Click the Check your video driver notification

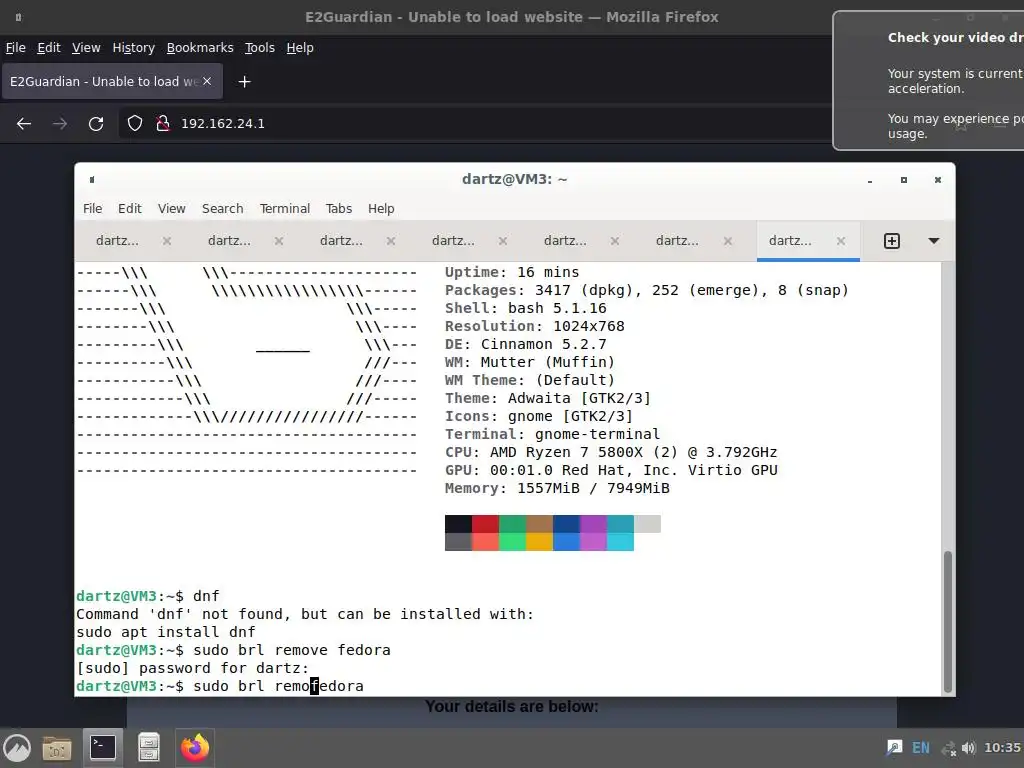(x=929, y=80)
